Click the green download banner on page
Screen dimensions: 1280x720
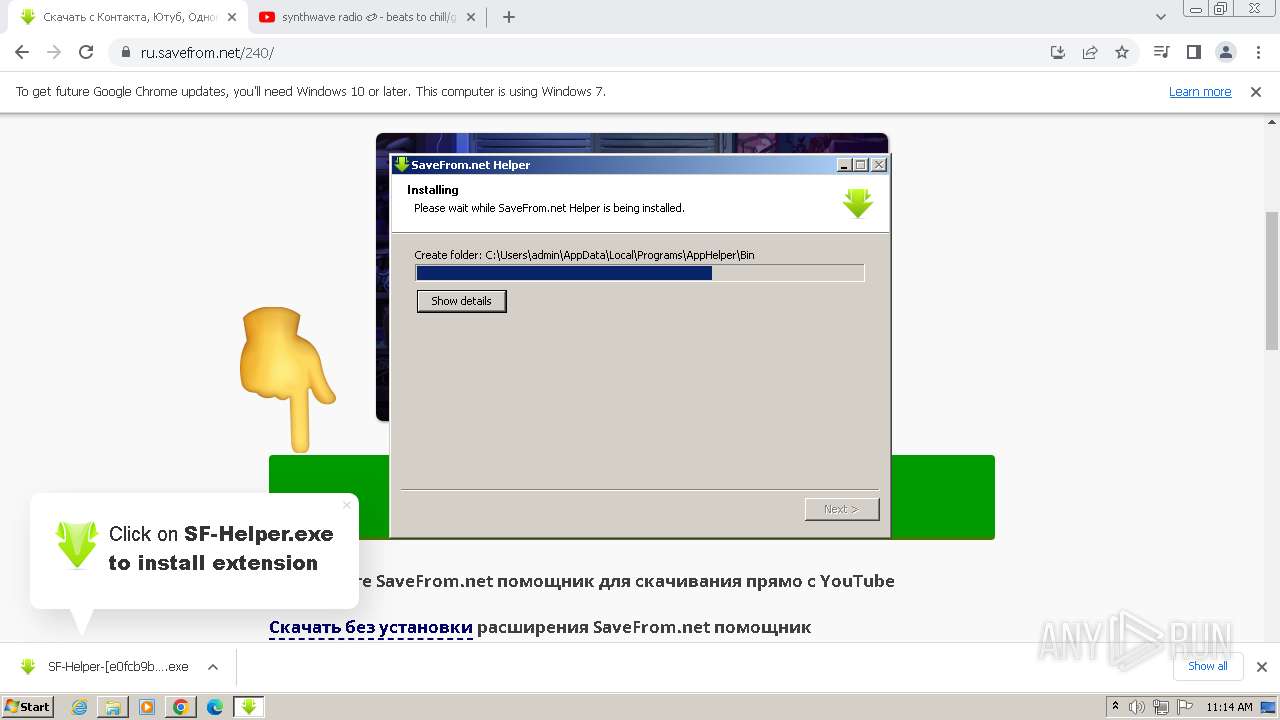tap(632, 497)
